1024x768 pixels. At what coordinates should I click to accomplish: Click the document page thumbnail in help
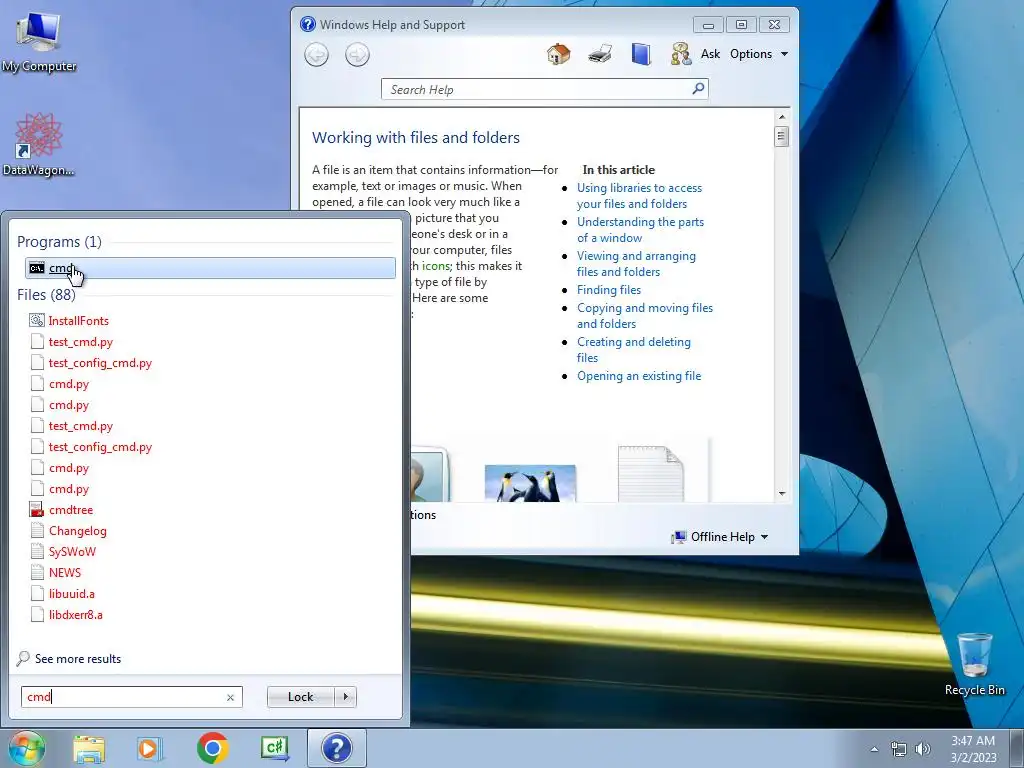pyautogui.click(x=650, y=474)
